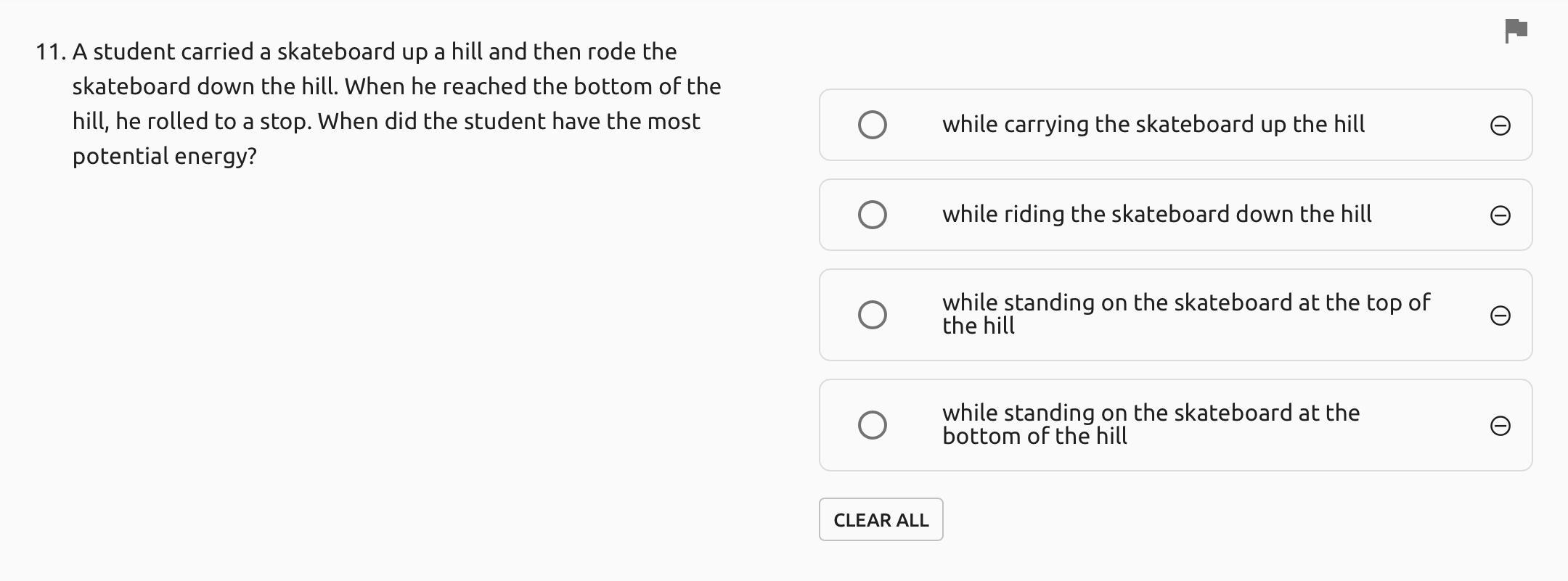Eliminate the 'bottom of the hill' option
This screenshot has height=581, width=1568.
[x=1500, y=426]
